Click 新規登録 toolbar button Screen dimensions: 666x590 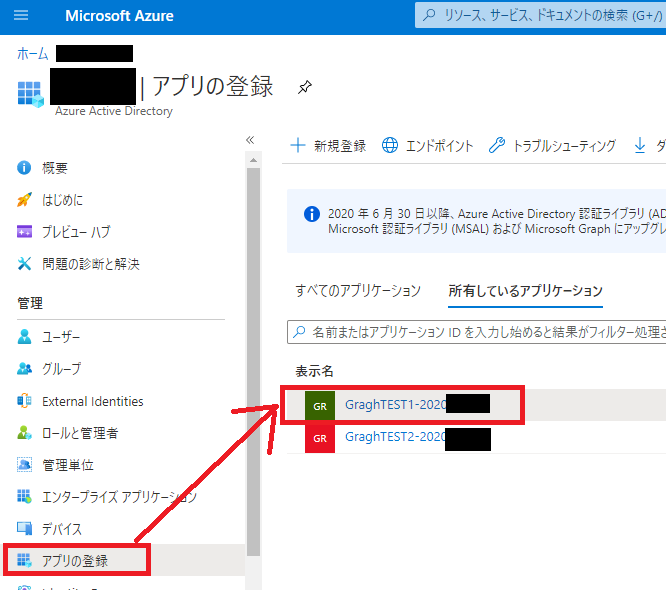[328, 146]
